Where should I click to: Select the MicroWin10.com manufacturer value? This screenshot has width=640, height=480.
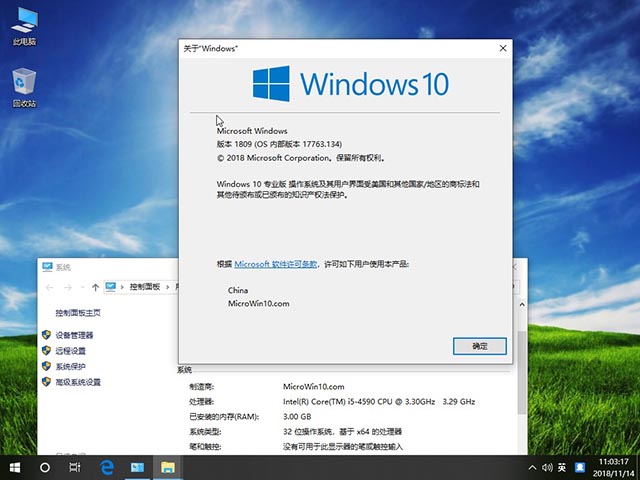click(x=313, y=387)
